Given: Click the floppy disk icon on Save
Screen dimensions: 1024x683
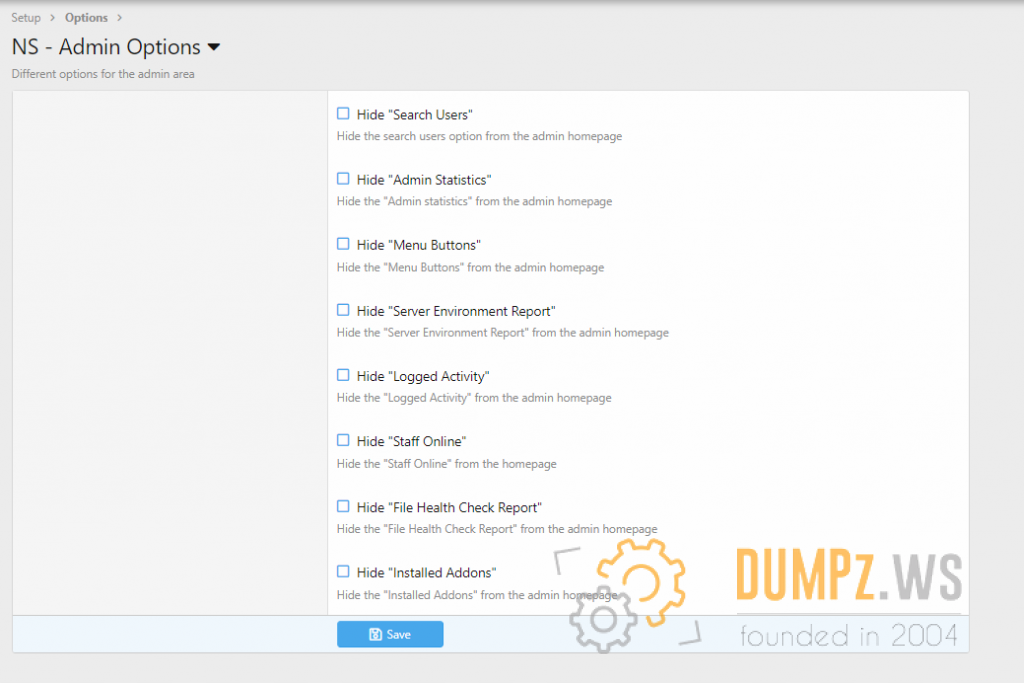Looking at the screenshot, I should [x=375, y=634].
